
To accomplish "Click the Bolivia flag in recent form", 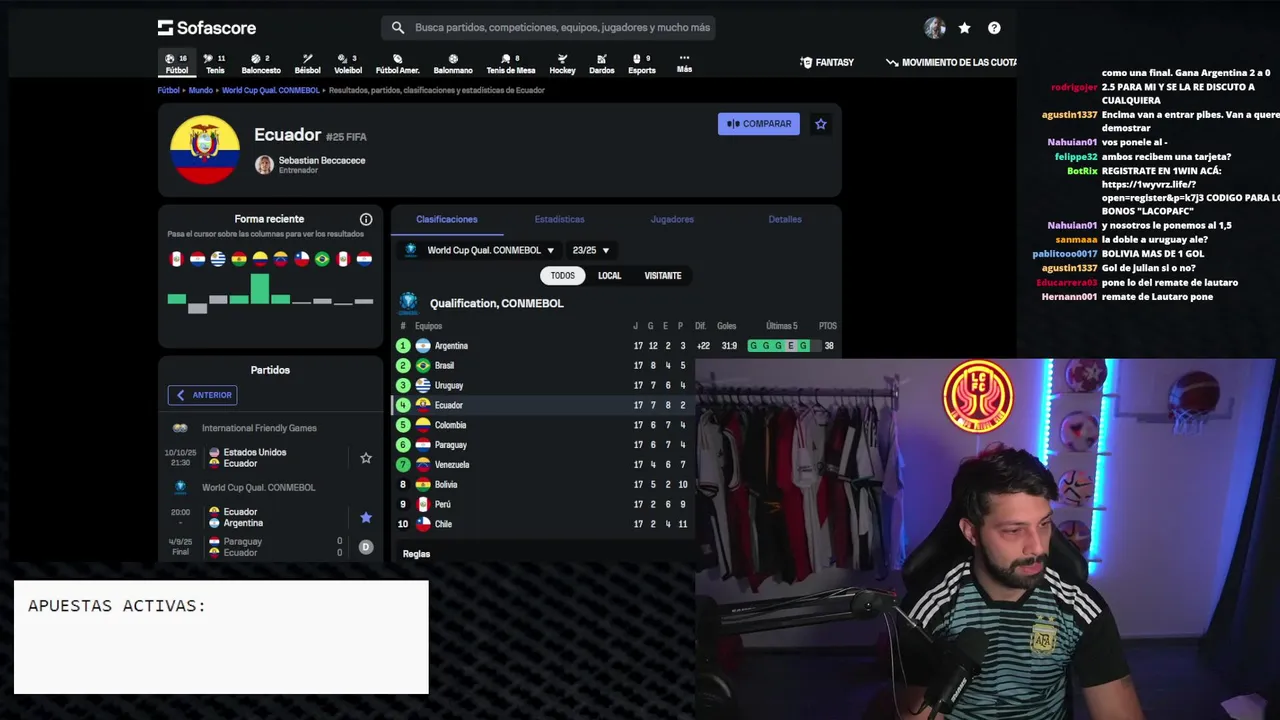I will pos(239,259).
